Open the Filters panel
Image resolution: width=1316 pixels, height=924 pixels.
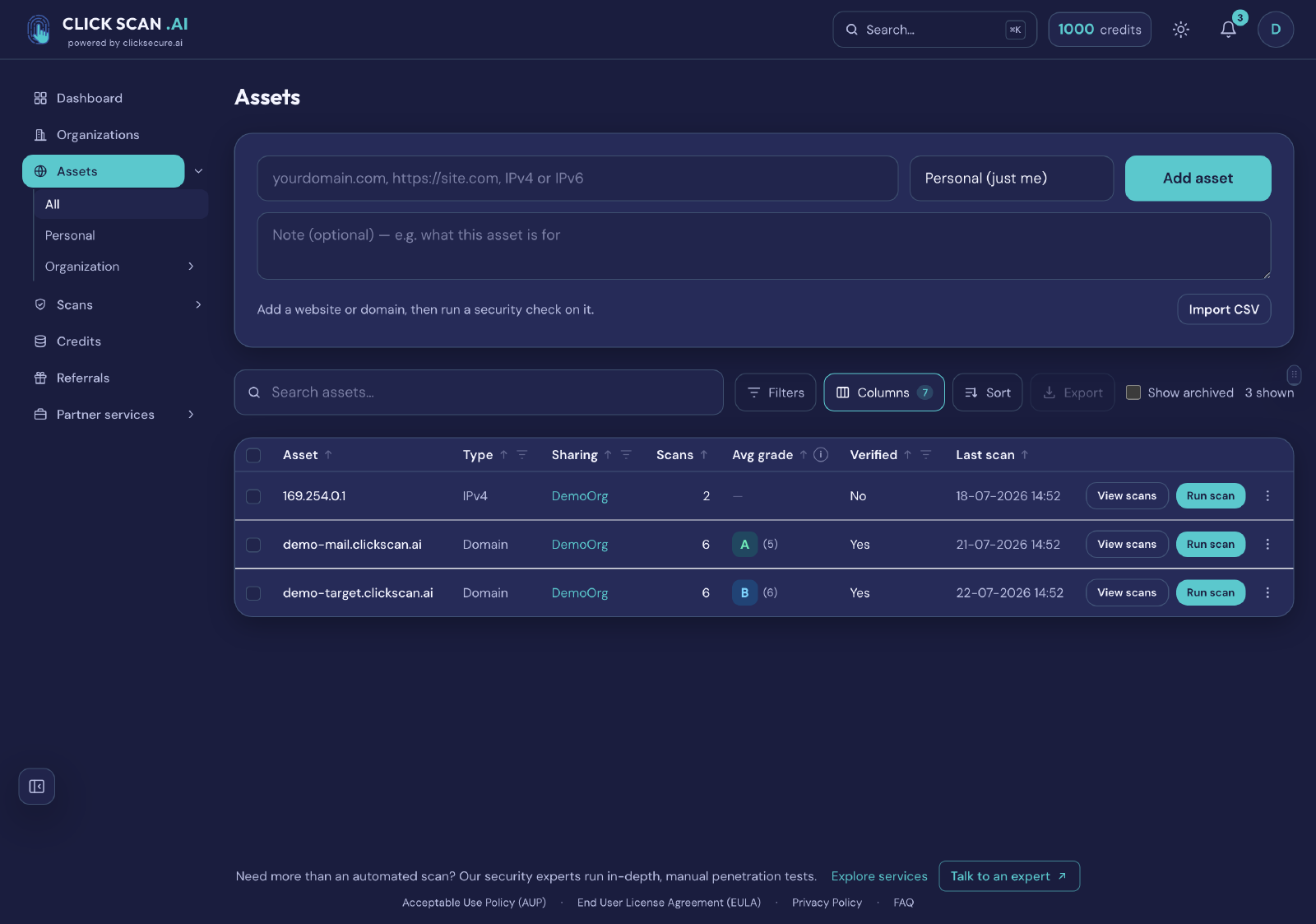[776, 392]
